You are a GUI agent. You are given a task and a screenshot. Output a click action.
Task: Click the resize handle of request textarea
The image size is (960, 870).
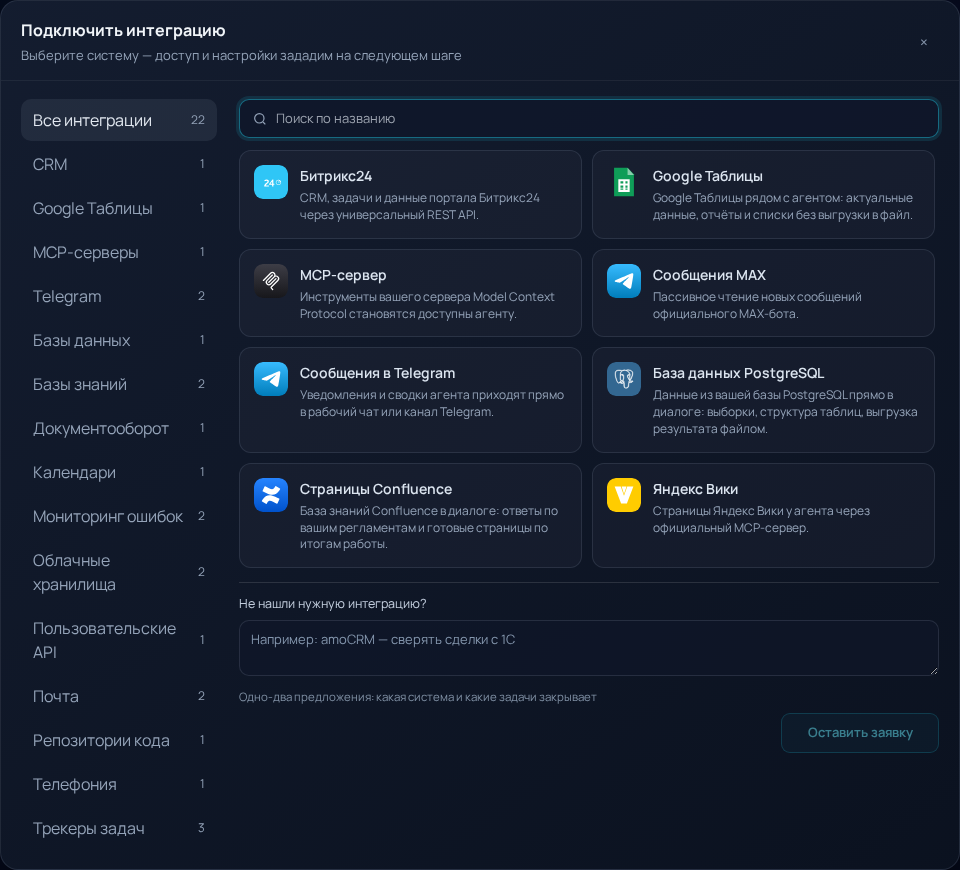pos(933,670)
